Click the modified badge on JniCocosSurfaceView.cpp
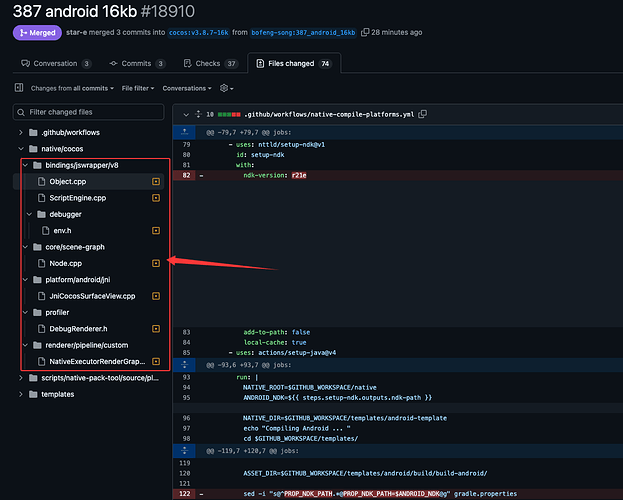 pos(156,296)
